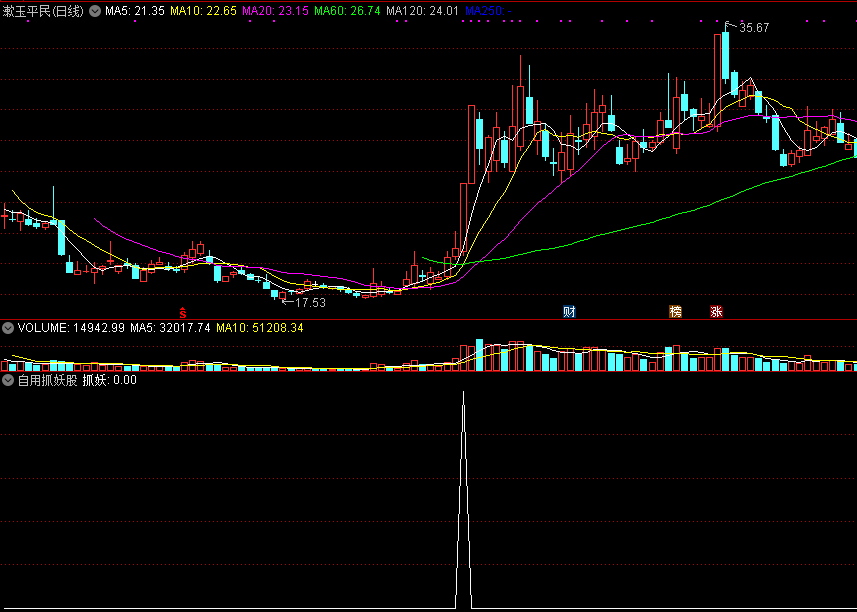857x612 pixels.
Task: Expand the main chart indicator dropdown arrow
Action: tap(95, 11)
